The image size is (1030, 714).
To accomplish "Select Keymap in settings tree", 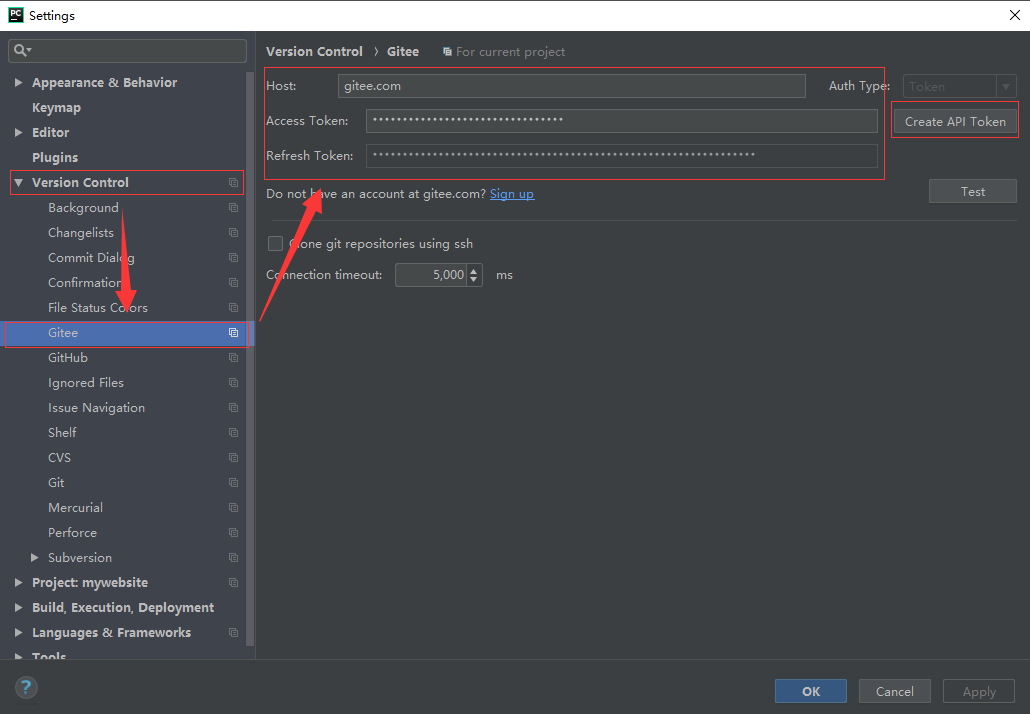I will (56, 107).
